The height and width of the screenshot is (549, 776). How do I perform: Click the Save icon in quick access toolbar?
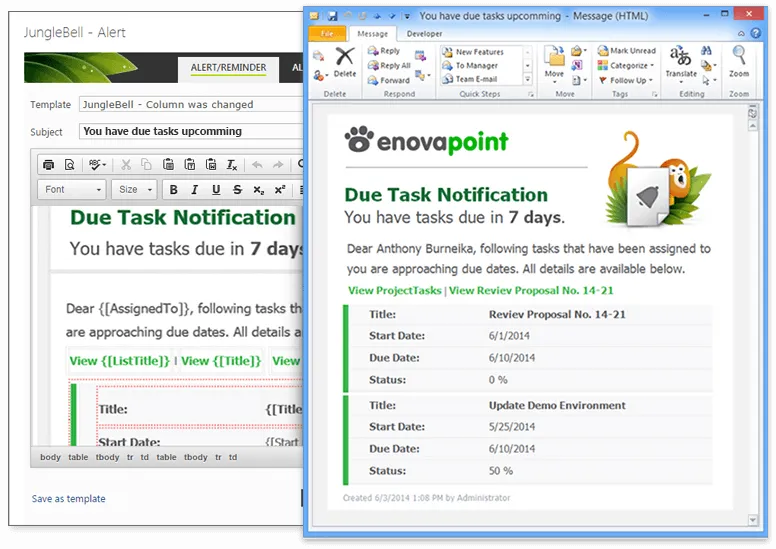(x=332, y=16)
